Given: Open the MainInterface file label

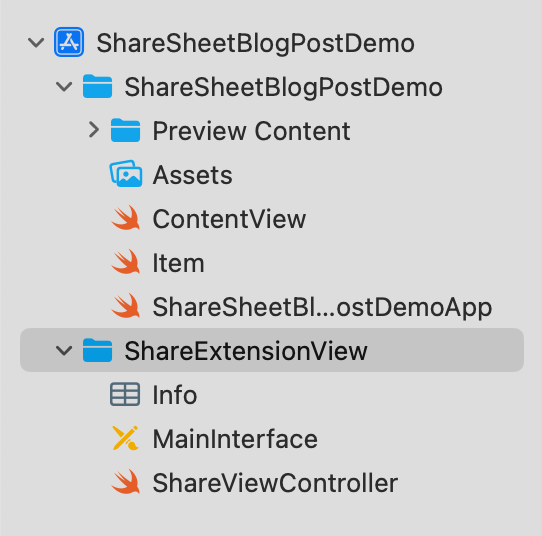Looking at the screenshot, I should (235, 439).
